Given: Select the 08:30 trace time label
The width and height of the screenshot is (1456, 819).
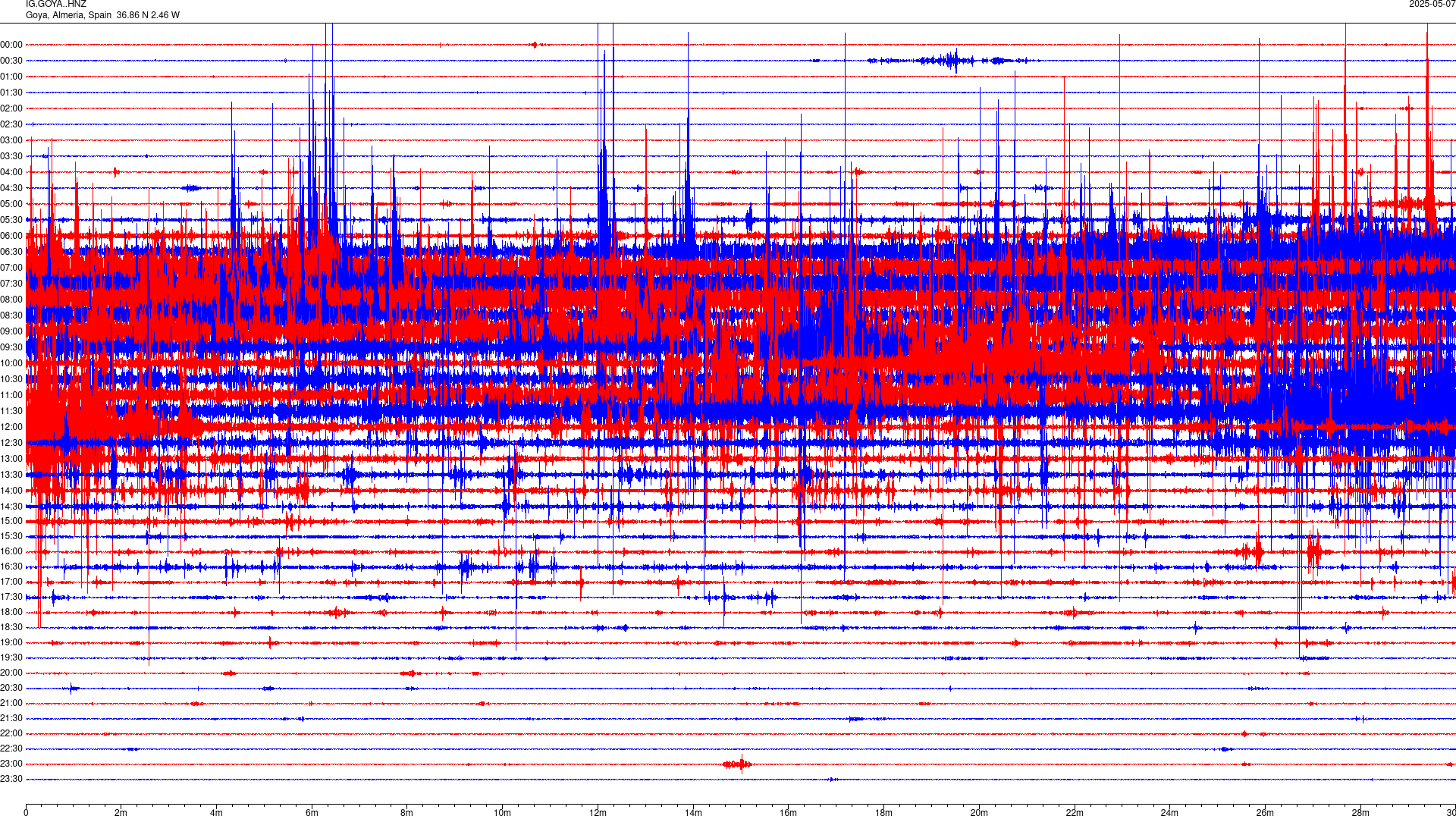Looking at the screenshot, I should pos(11,315).
